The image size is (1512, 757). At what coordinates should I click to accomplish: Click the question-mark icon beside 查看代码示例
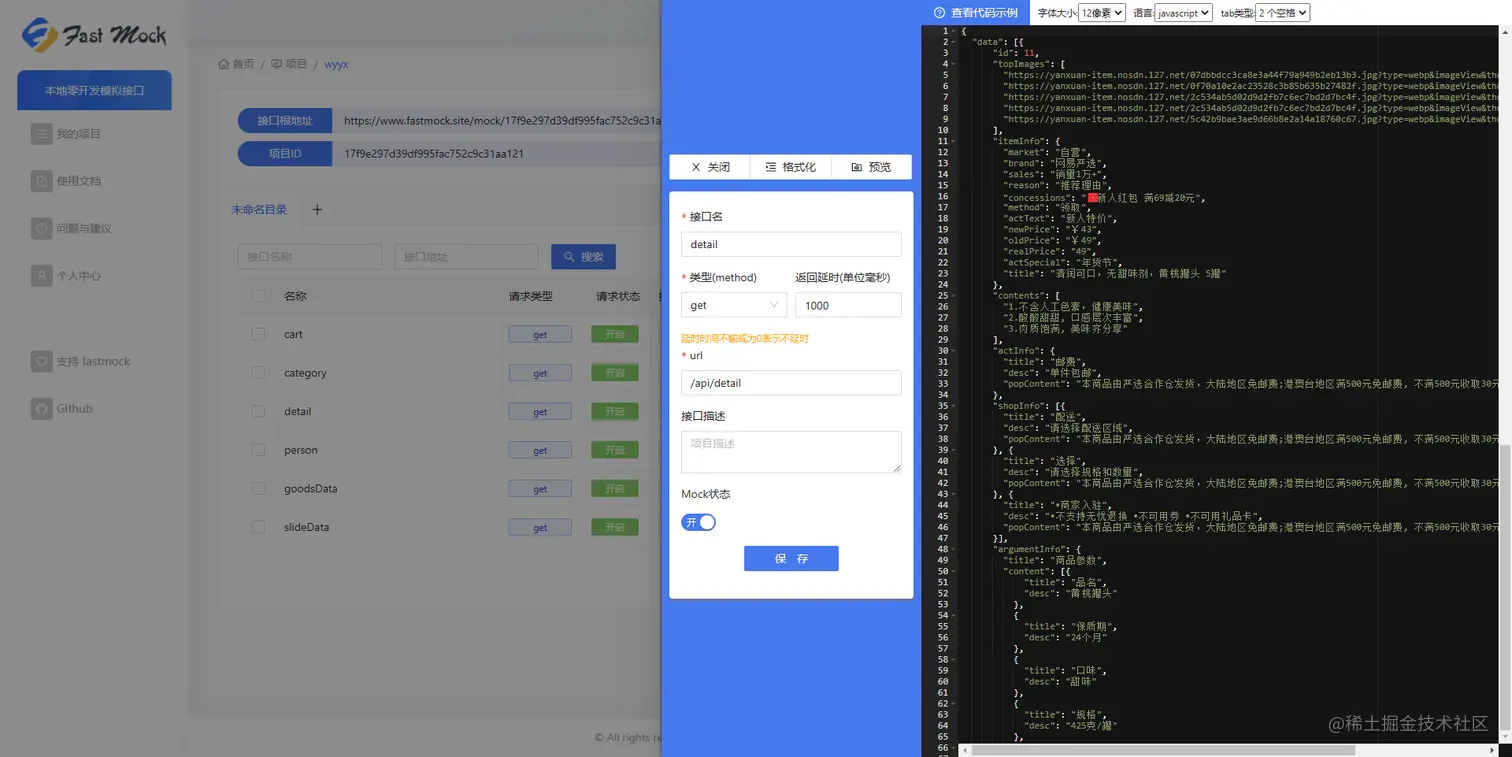tap(939, 13)
